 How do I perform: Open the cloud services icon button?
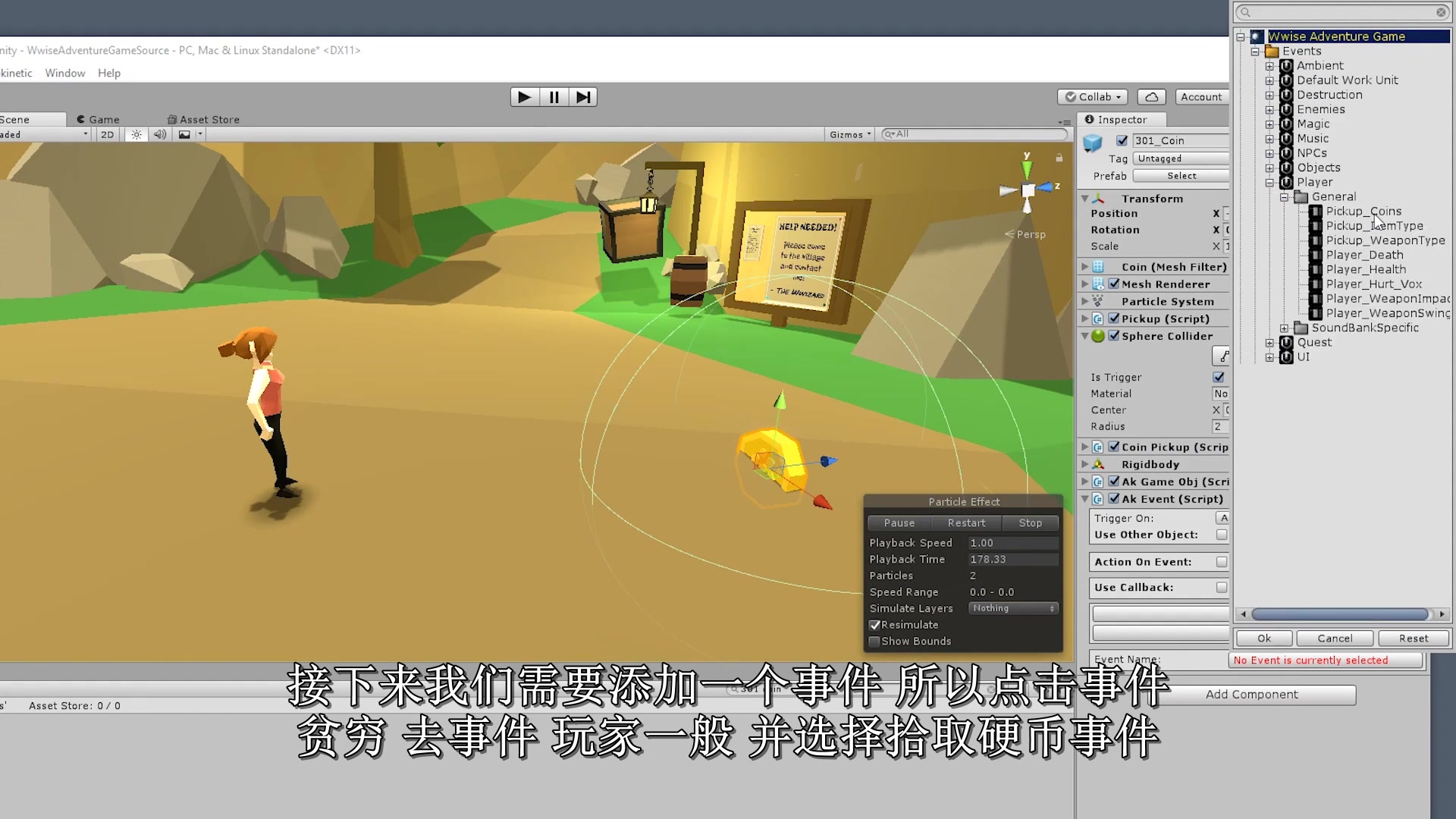click(x=1151, y=97)
